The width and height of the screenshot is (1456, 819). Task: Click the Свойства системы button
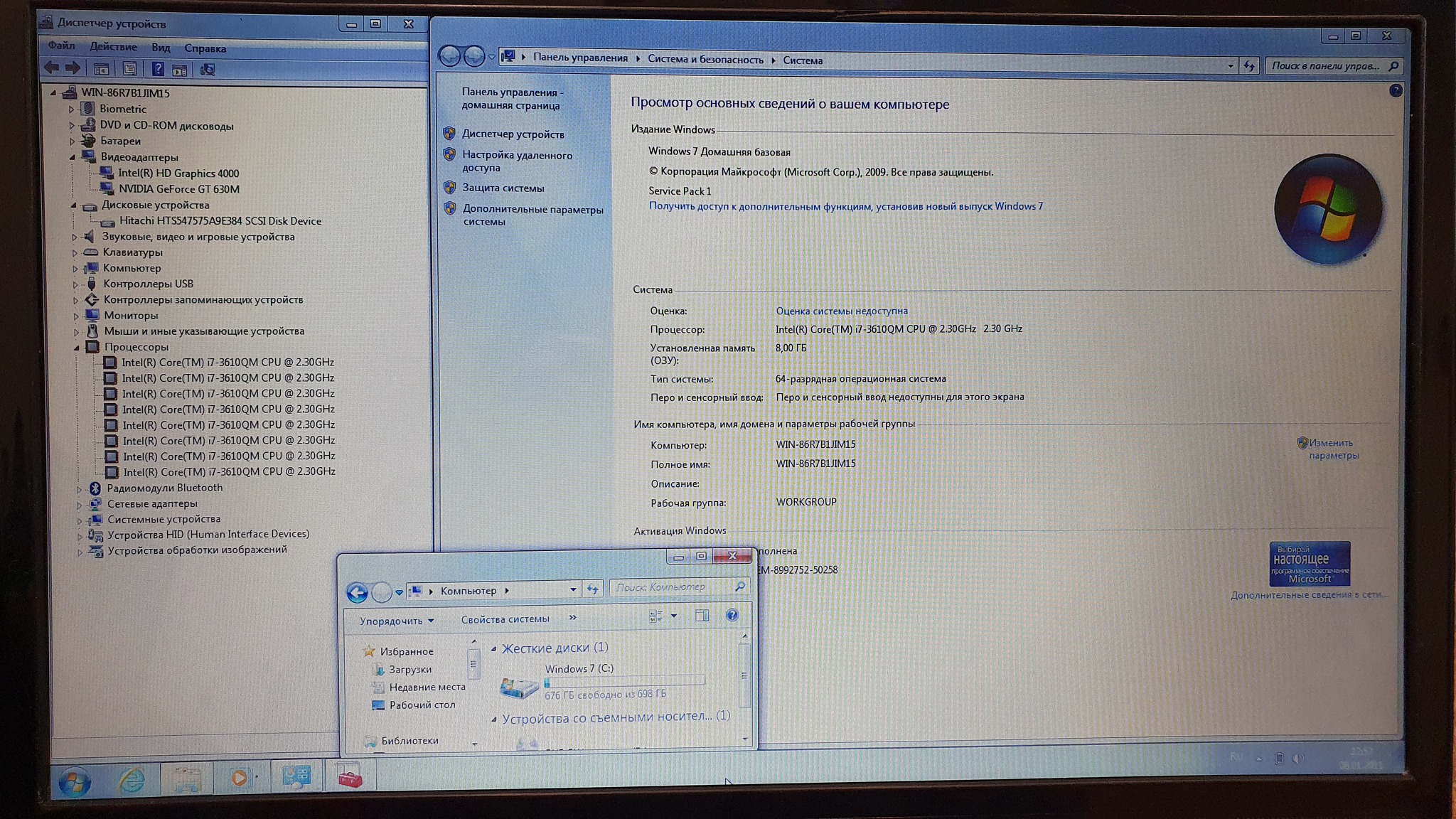[505, 619]
